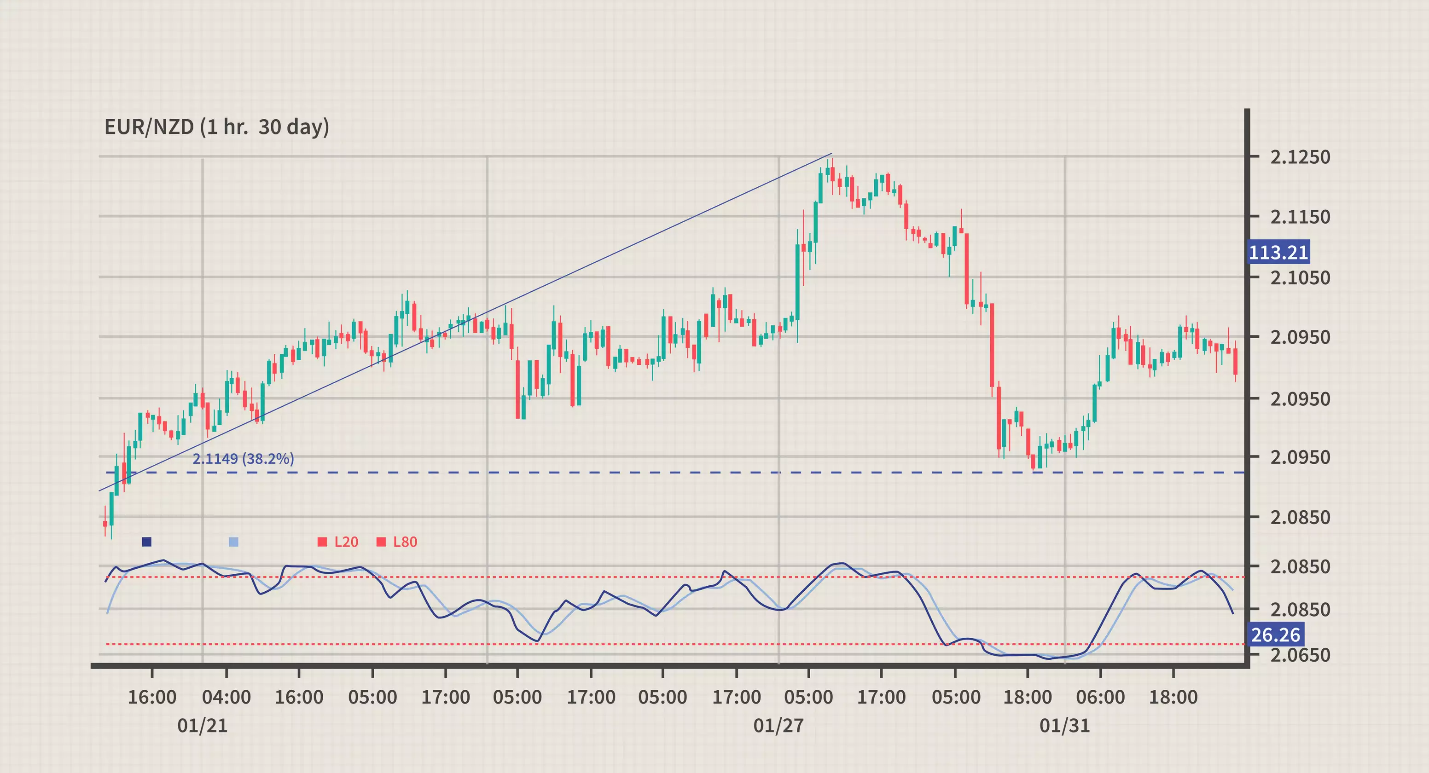Viewport: 1429px width, 773px height.
Task: Select the red L20 legend marker
Action: tap(323, 542)
